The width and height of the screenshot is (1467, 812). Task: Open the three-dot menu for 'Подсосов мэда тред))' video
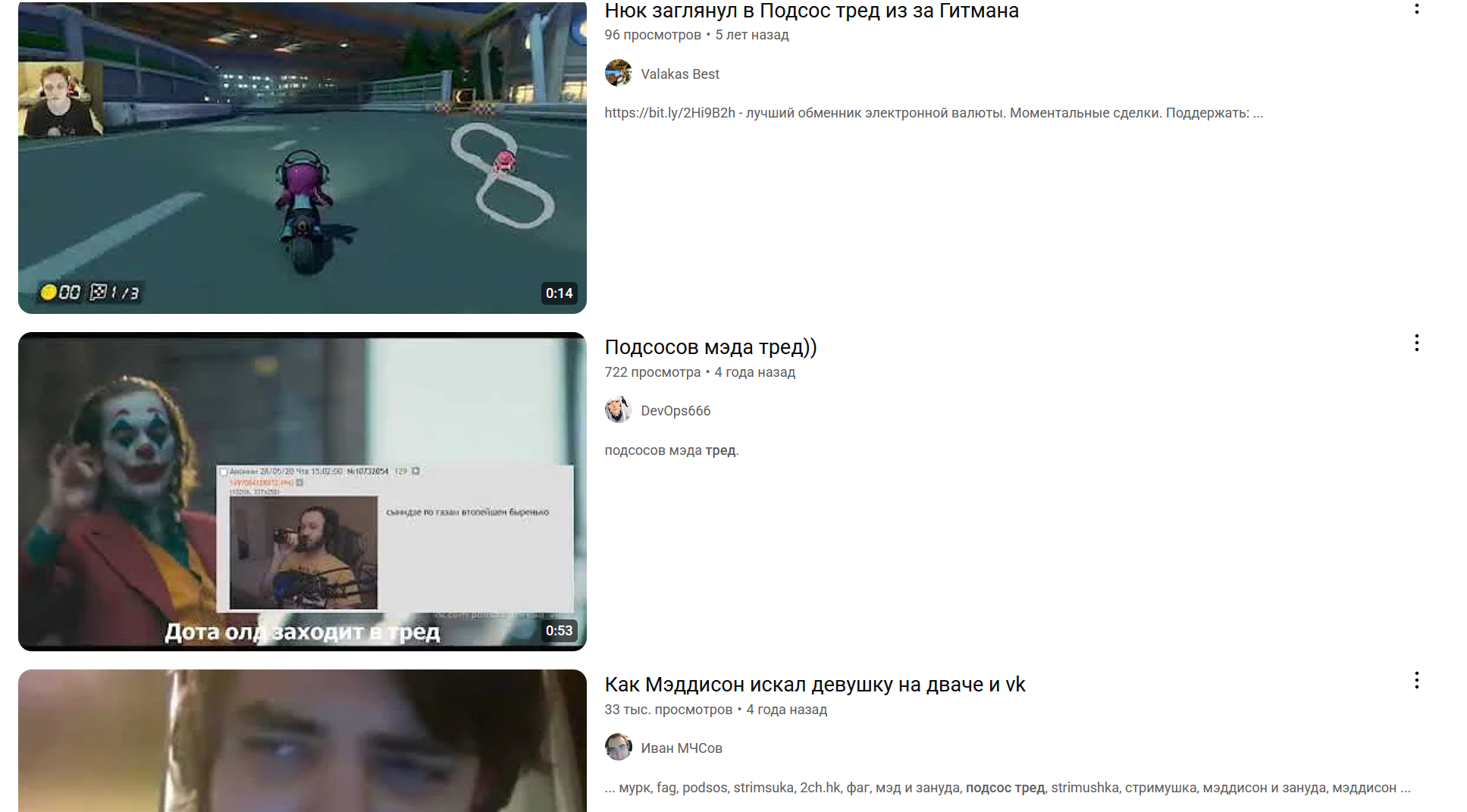pos(1416,343)
